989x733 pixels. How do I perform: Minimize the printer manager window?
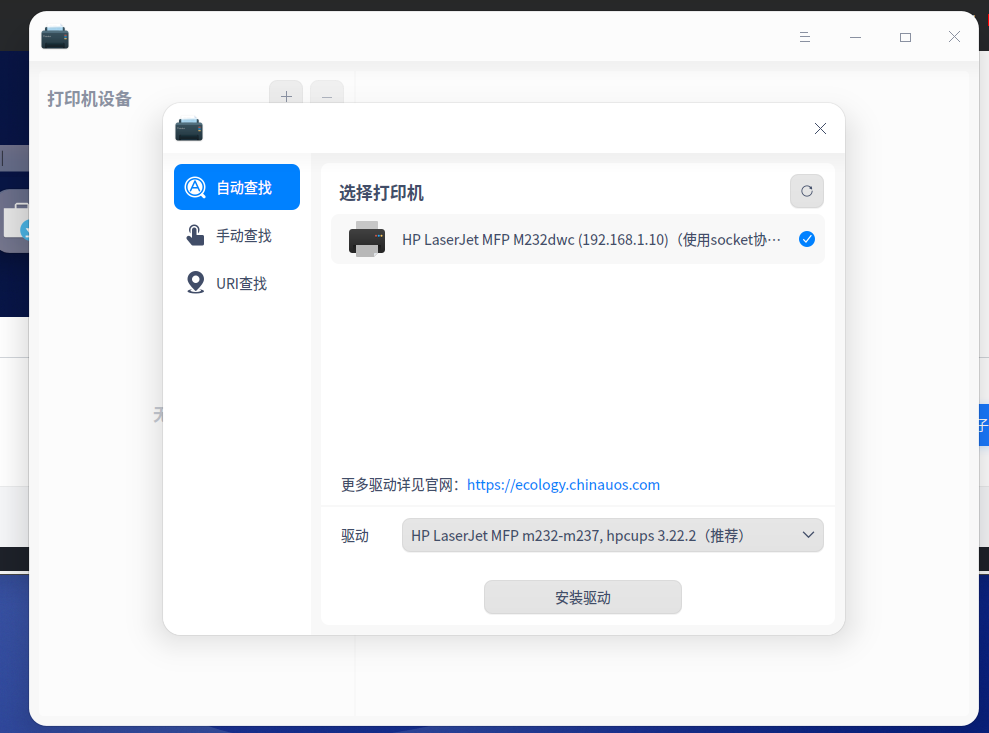855,37
